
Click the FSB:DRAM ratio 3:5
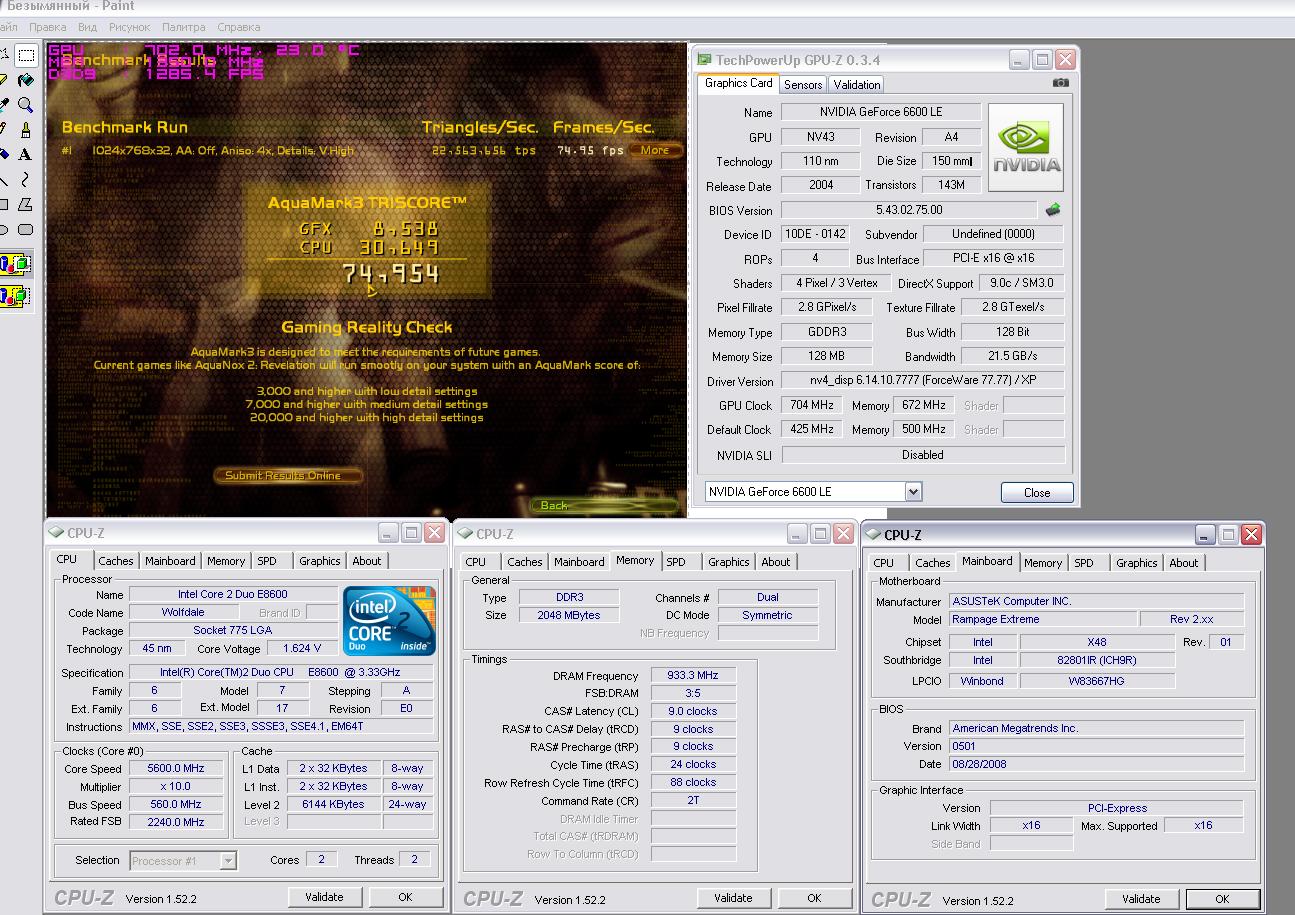click(693, 693)
